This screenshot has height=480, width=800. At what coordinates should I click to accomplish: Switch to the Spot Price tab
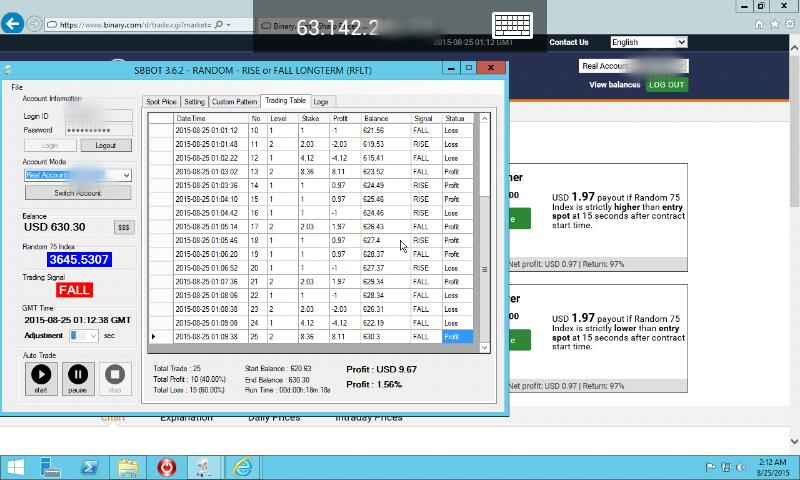click(161, 102)
